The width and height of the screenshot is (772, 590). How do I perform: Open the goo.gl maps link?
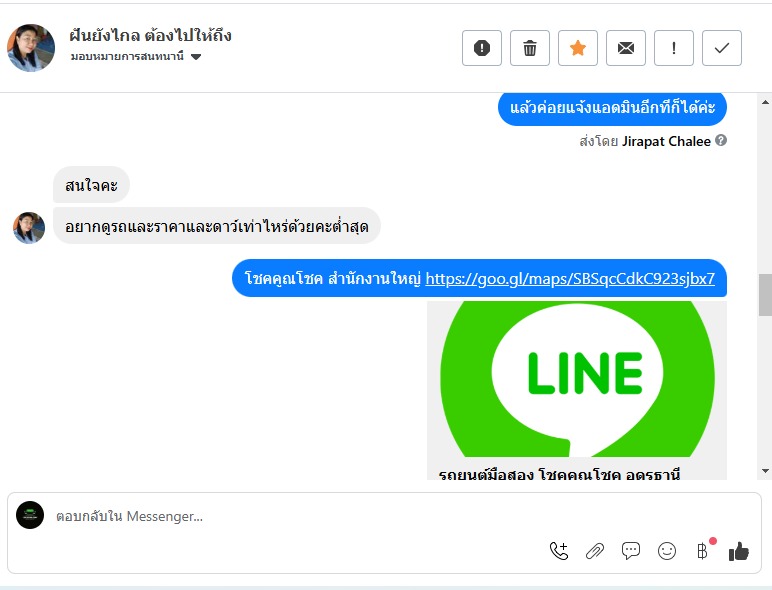(x=570, y=279)
